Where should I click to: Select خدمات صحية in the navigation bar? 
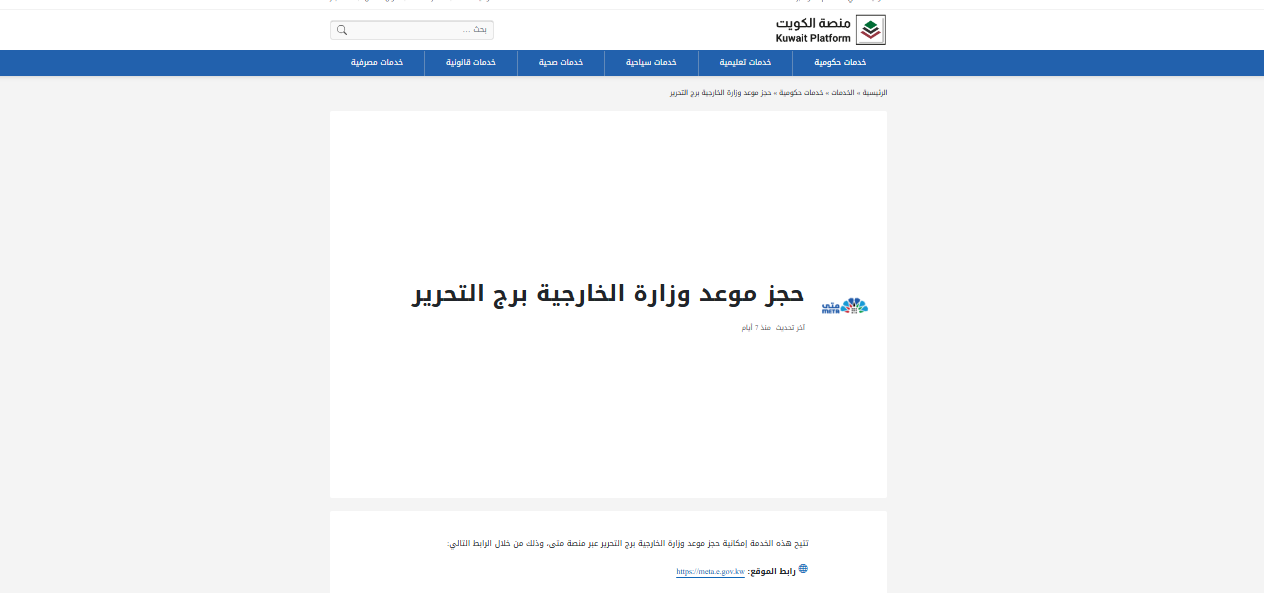[561, 63]
